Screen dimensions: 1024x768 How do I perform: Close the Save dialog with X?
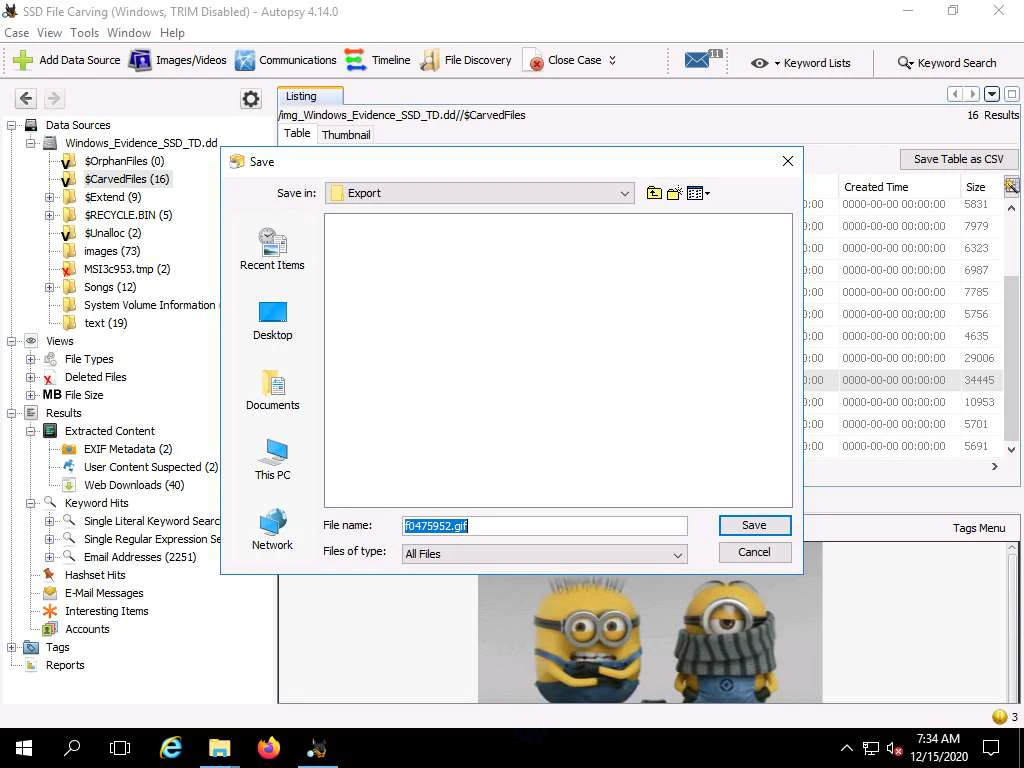click(x=788, y=161)
